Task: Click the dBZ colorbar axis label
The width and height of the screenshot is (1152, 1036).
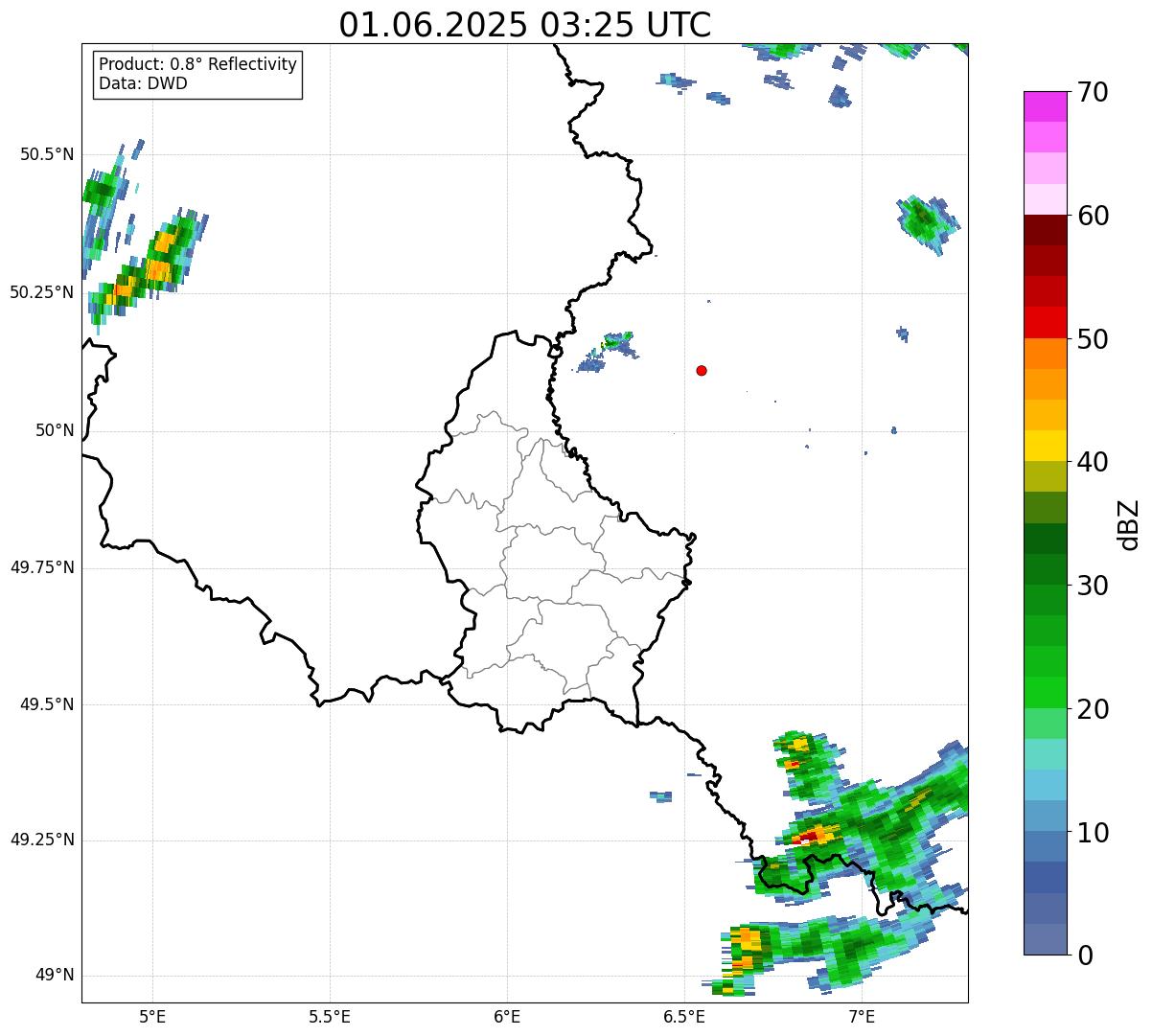Action: coord(1130,524)
